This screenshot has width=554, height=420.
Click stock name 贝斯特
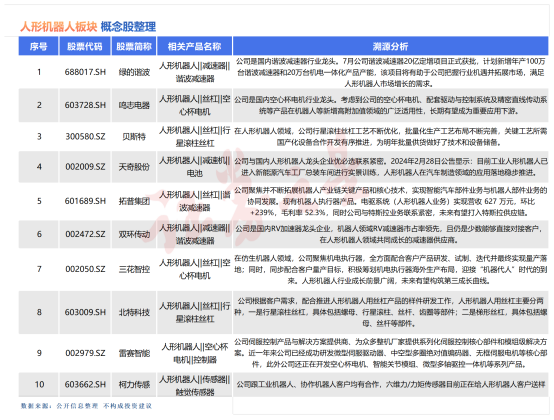134,136
